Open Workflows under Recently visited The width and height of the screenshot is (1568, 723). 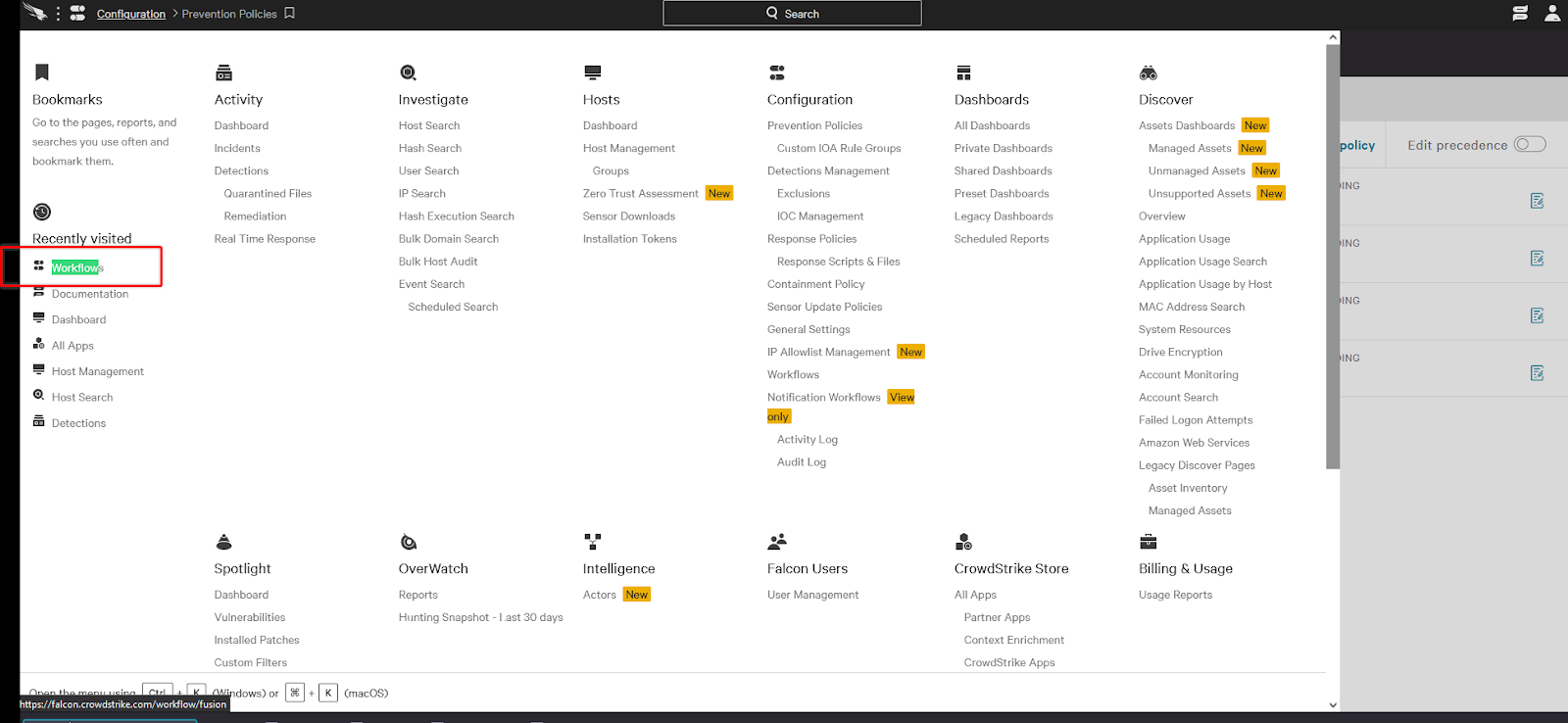click(77, 267)
